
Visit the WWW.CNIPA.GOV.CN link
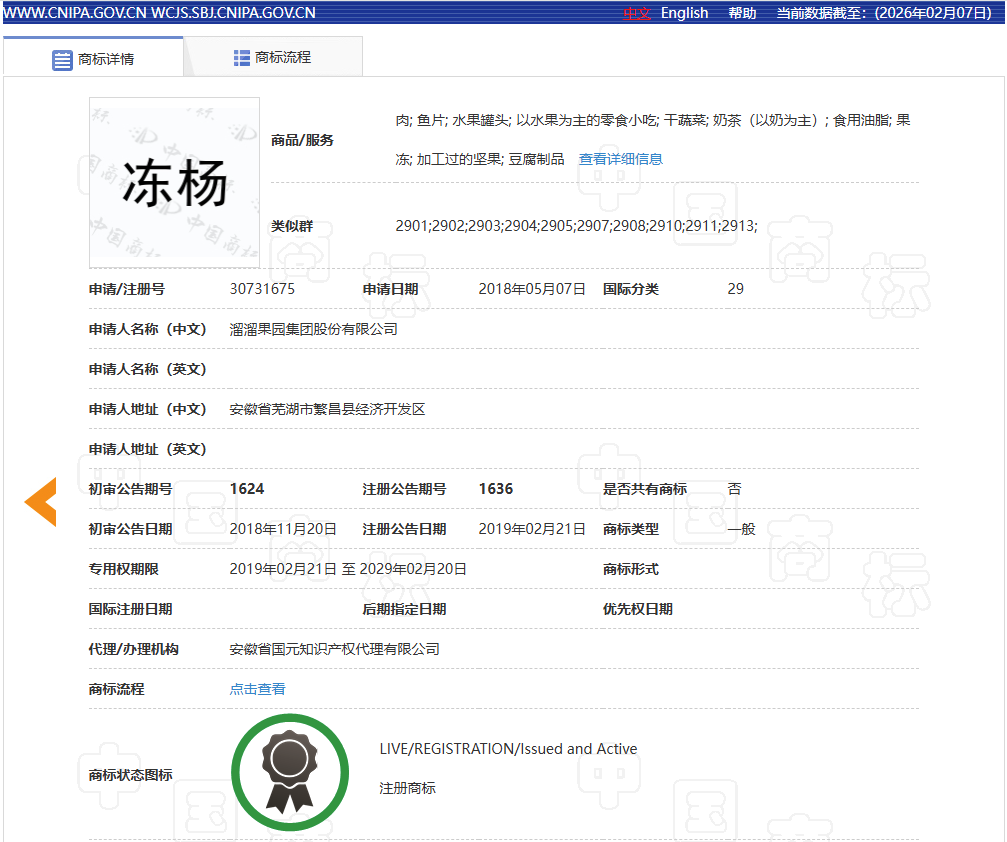tap(73, 13)
